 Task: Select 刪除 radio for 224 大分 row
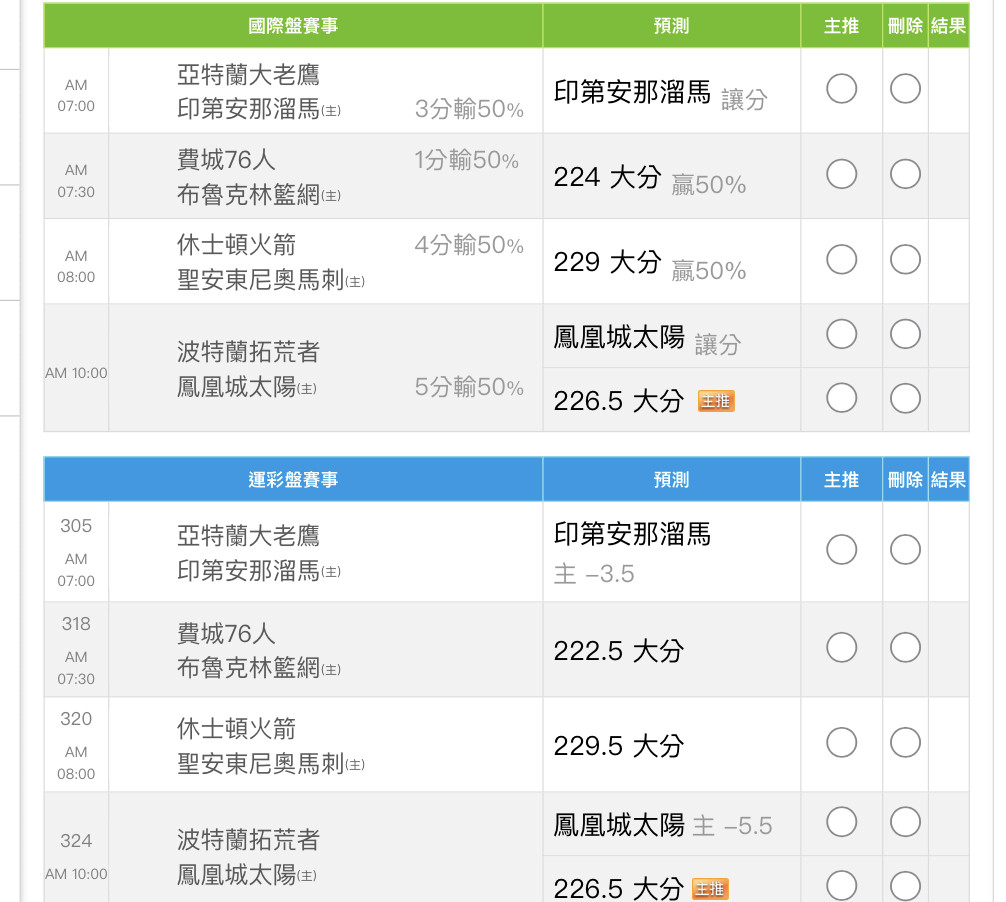click(x=905, y=174)
